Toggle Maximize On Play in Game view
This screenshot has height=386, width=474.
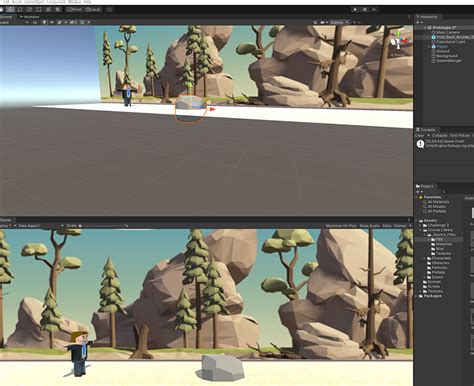(x=341, y=226)
